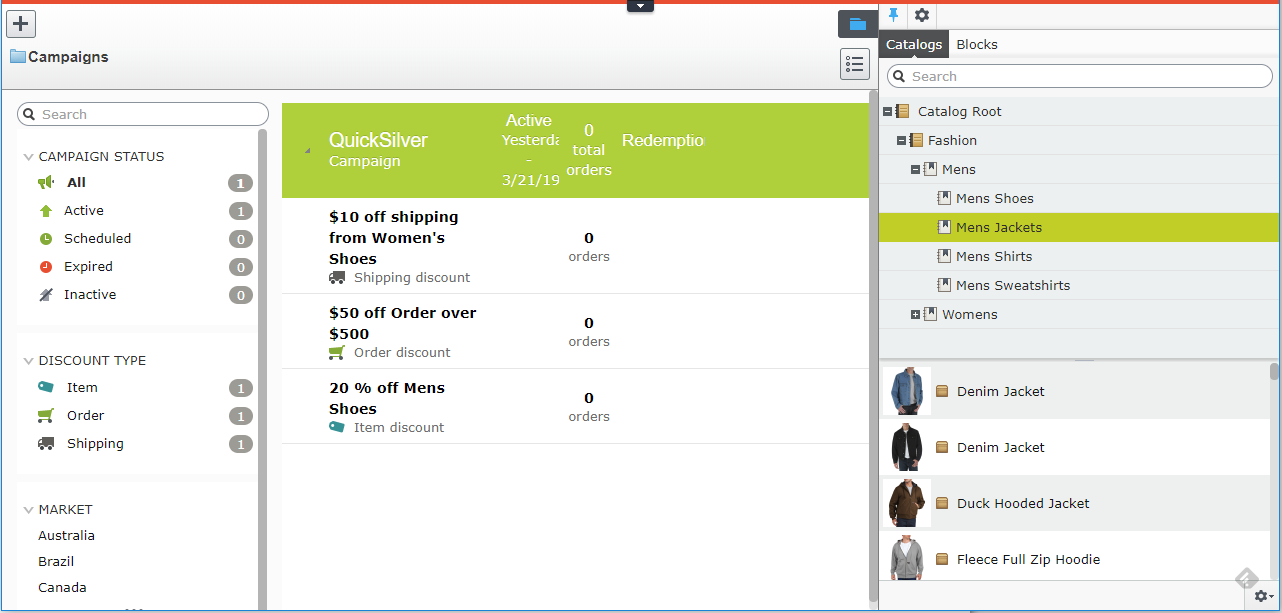This screenshot has width=1282, height=613.
Task: Click the plus button to add new item
Action: tap(21, 24)
